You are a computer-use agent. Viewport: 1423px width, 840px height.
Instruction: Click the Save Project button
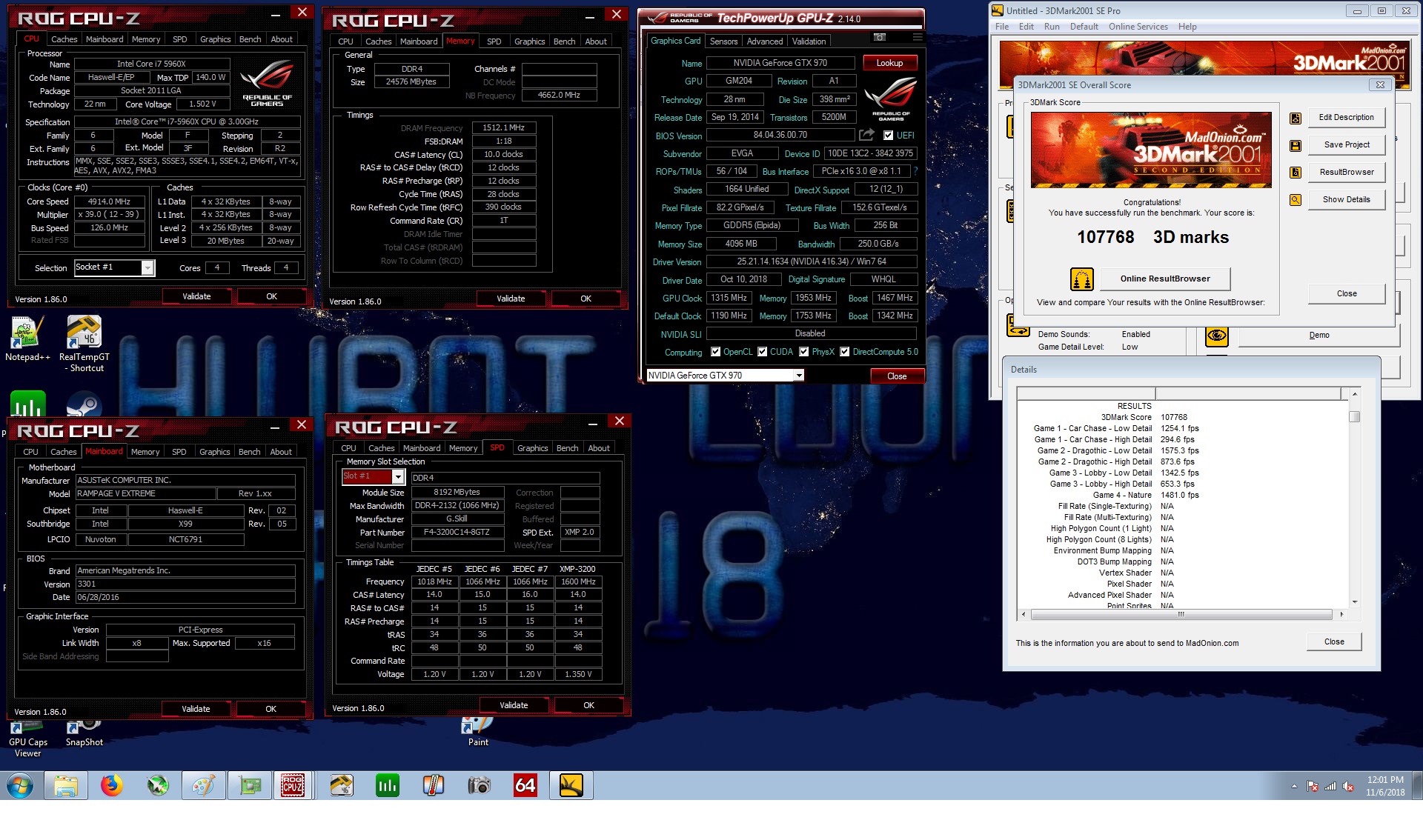click(1347, 145)
